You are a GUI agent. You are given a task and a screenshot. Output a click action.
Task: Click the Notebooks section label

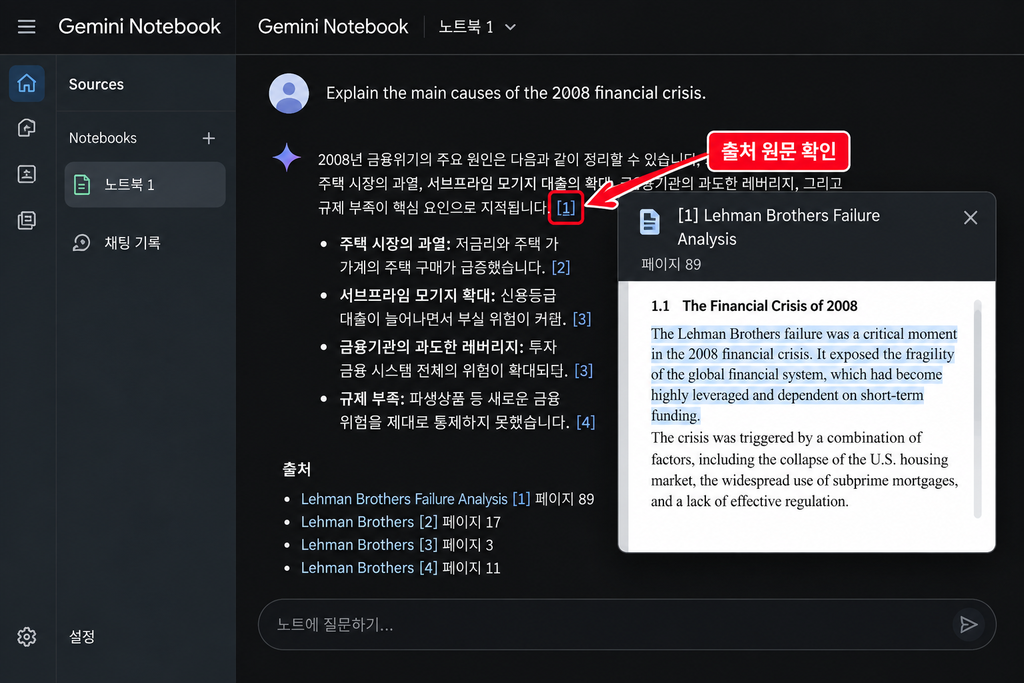click(x=103, y=138)
